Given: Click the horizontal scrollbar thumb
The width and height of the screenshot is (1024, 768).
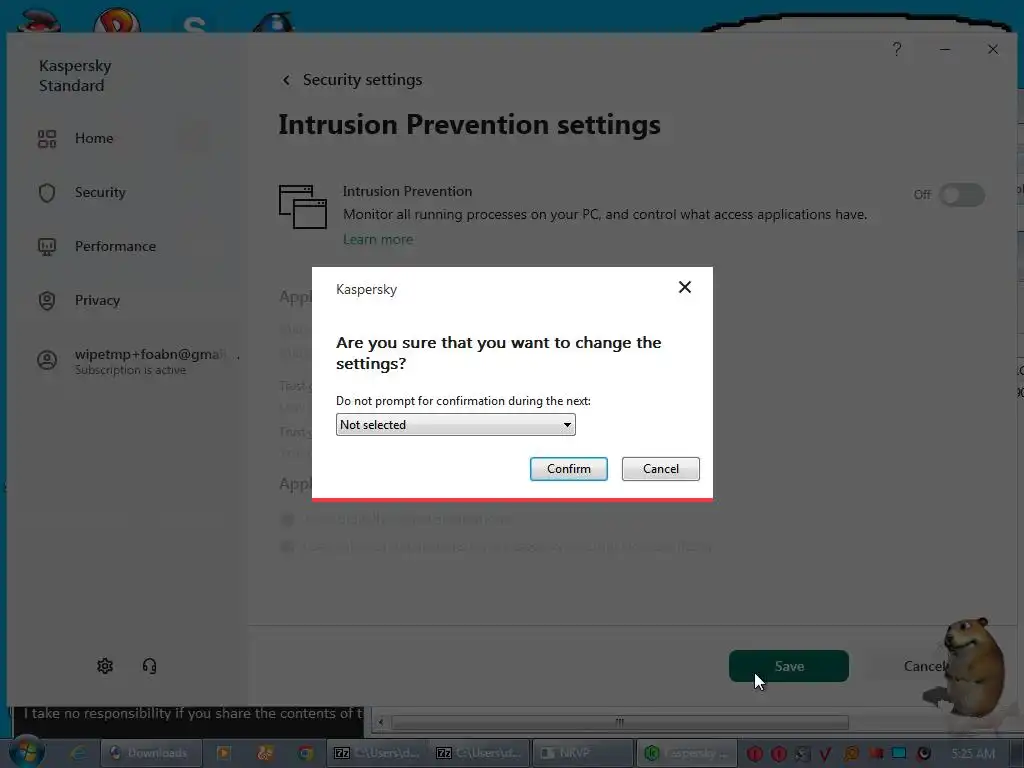Looking at the screenshot, I should pos(620,722).
